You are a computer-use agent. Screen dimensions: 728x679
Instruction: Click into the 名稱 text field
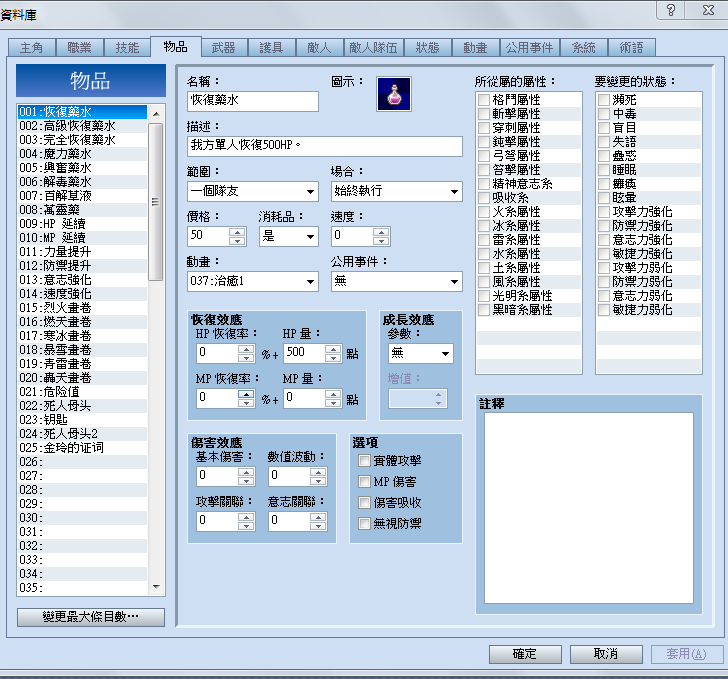coord(253,101)
